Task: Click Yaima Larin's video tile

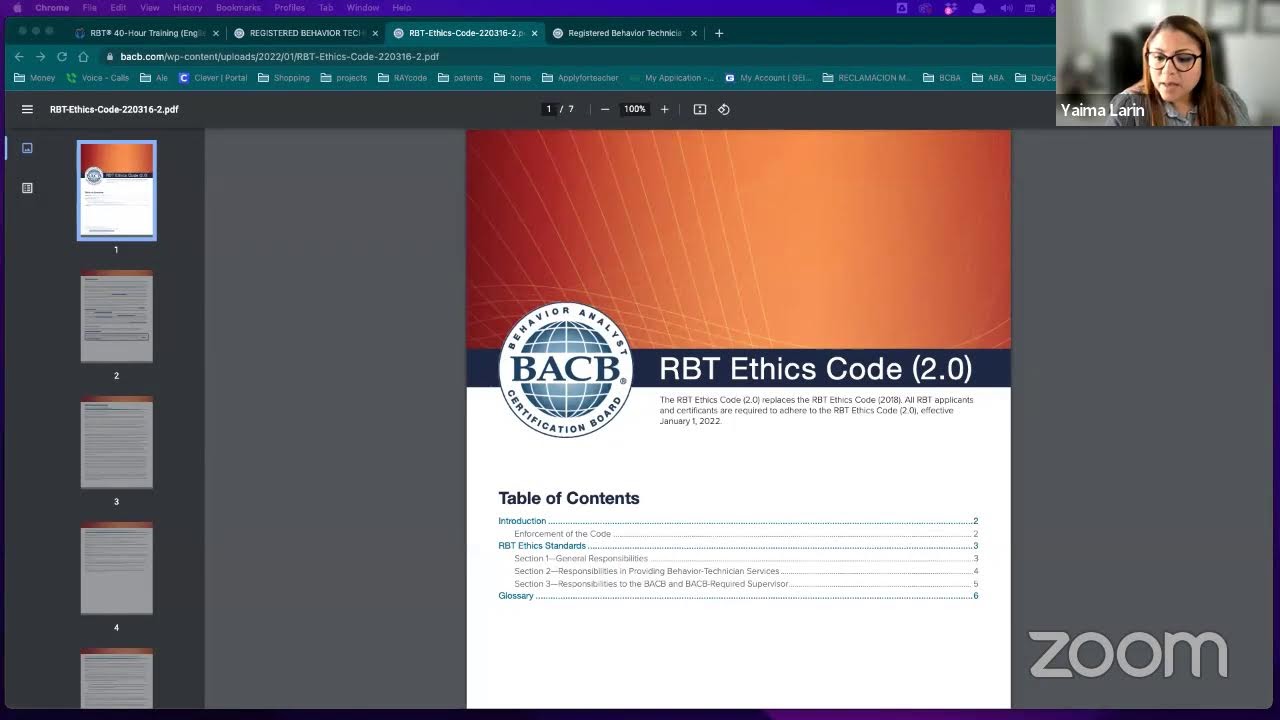Action: click(1168, 63)
